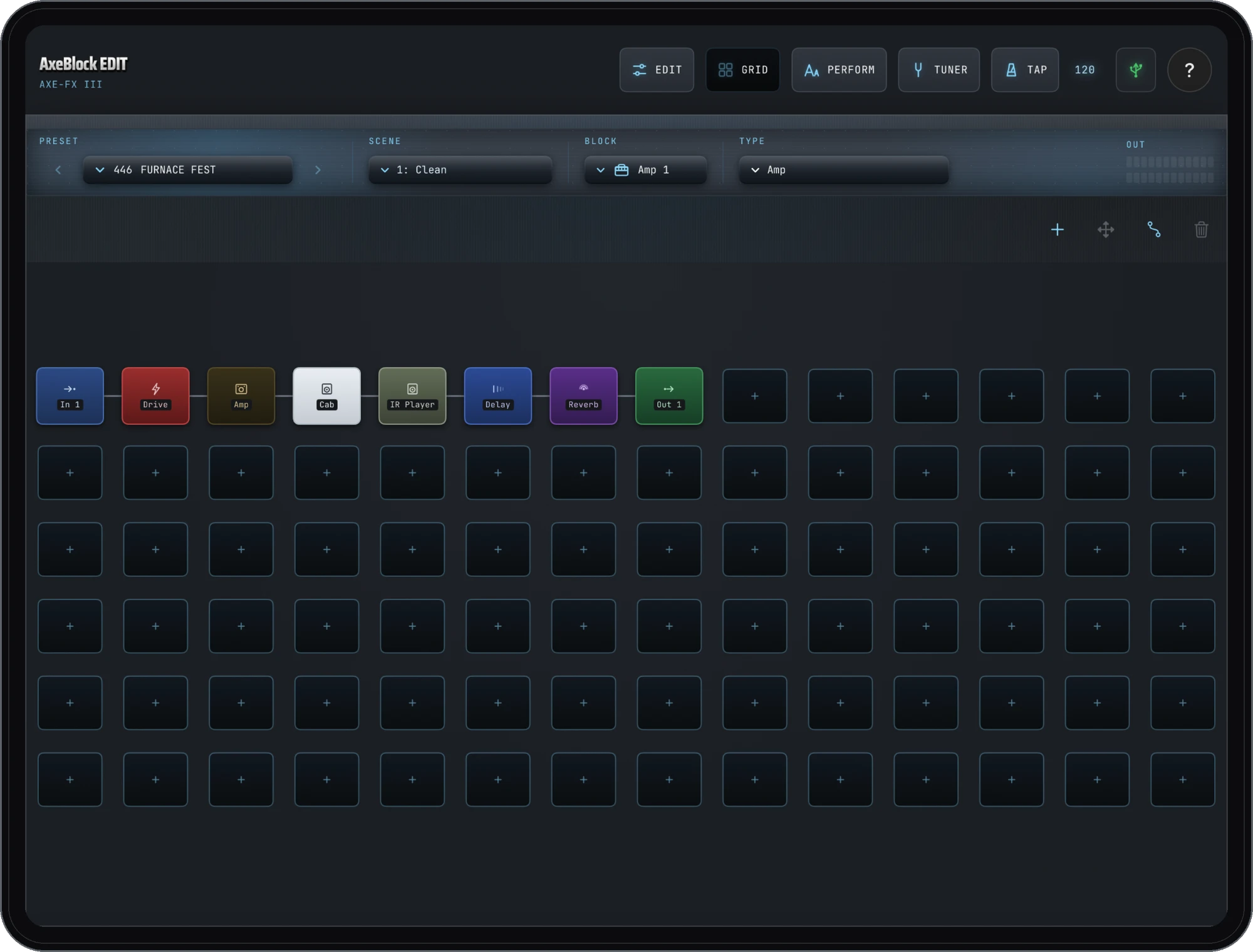This screenshot has height=952, width=1253.
Task: Select the red Drive block
Action: [x=155, y=396]
